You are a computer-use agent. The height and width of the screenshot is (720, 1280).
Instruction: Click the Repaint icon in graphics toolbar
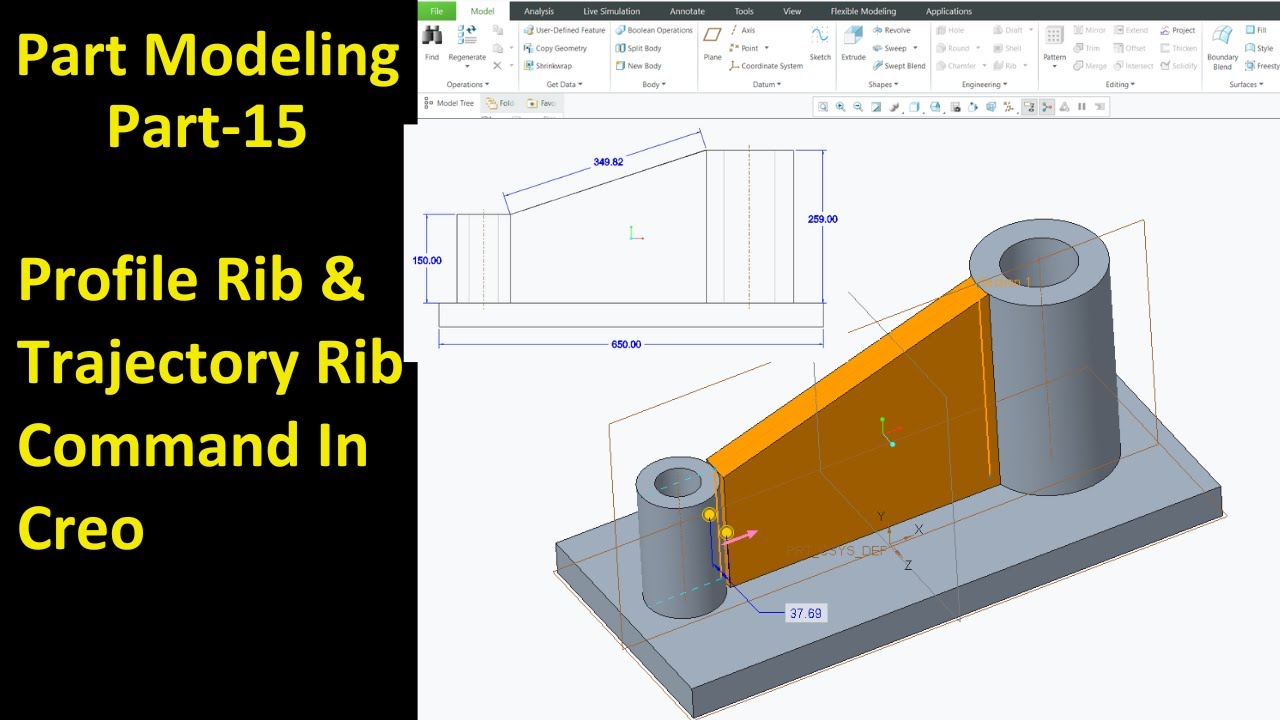tap(876, 107)
